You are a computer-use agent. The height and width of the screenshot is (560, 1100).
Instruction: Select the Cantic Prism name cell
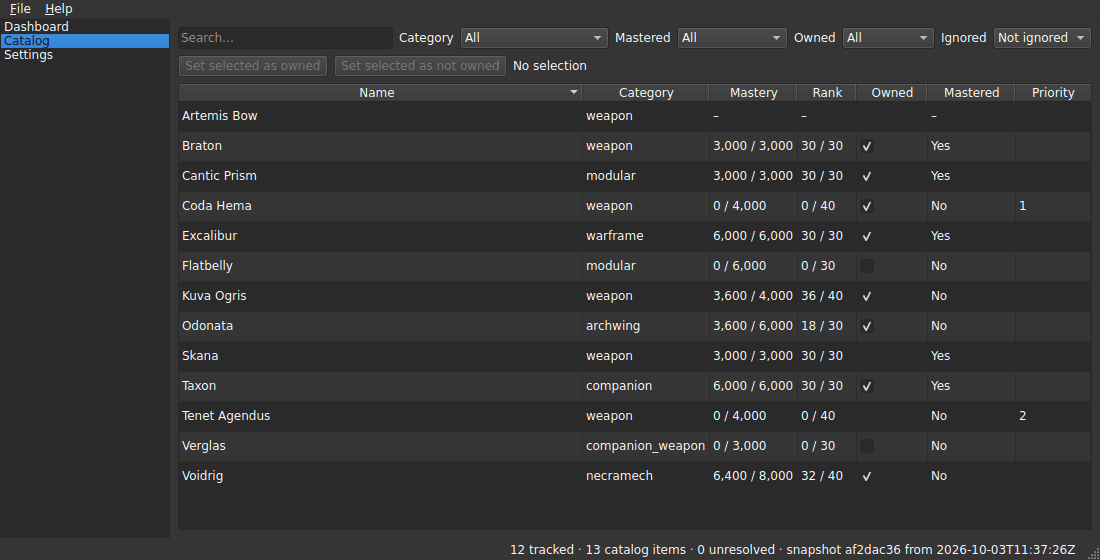[380, 176]
